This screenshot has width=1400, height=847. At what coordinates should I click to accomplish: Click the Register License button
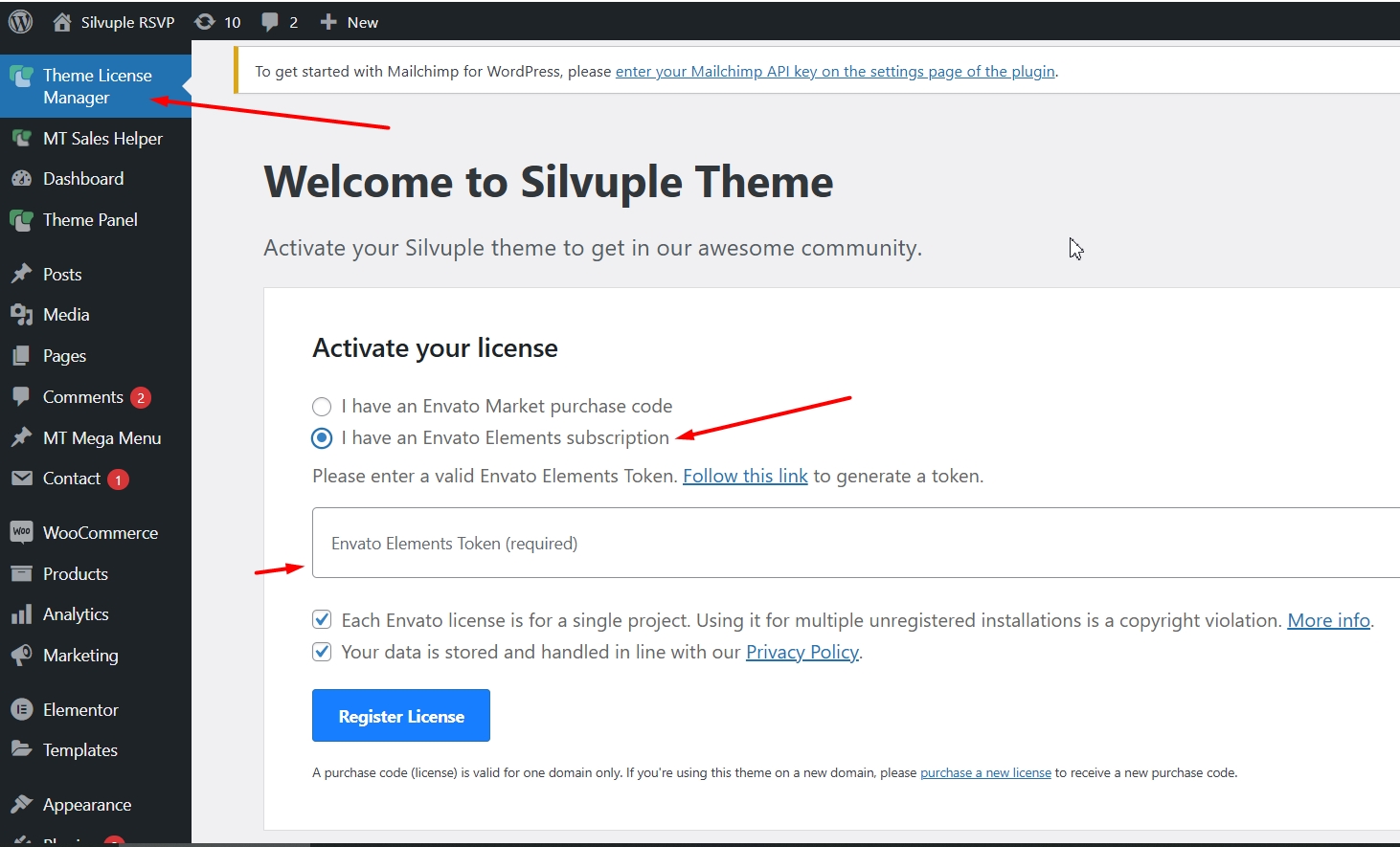pyautogui.click(x=401, y=716)
